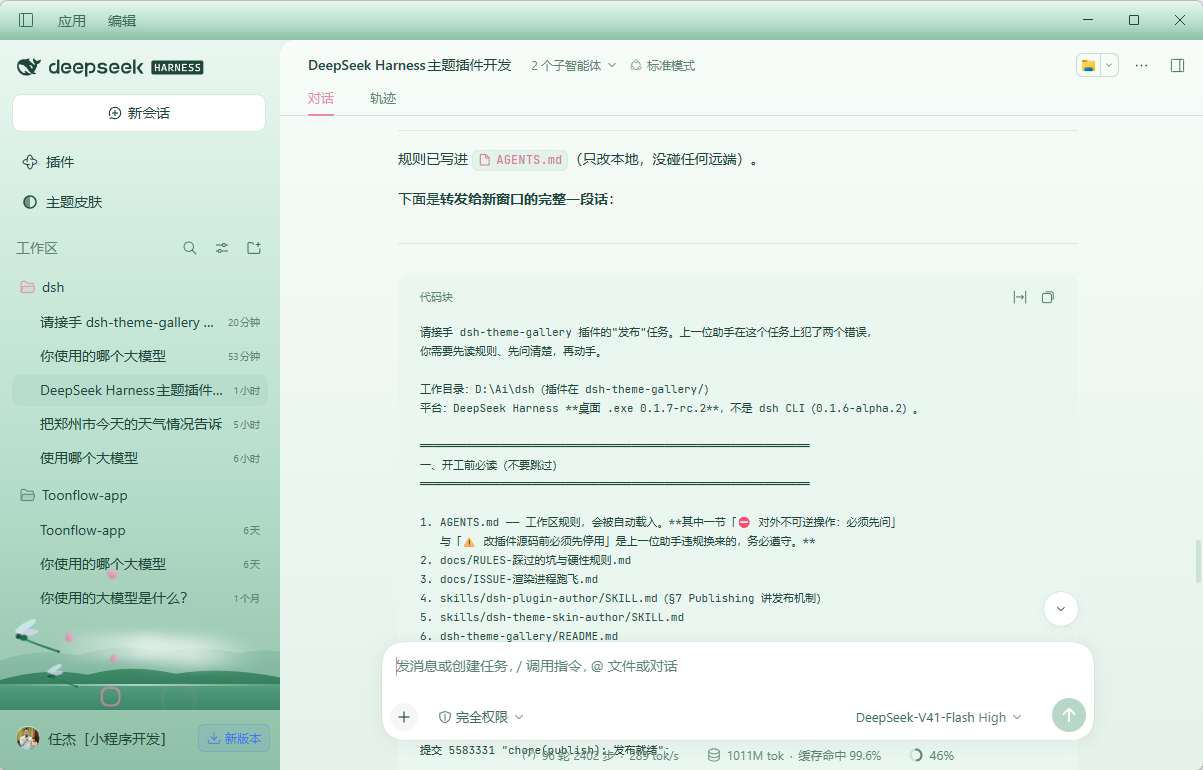Click the 新版本 update button
Image resolution: width=1203 pixels, height=770 pixels.
(x=234, y=739)
